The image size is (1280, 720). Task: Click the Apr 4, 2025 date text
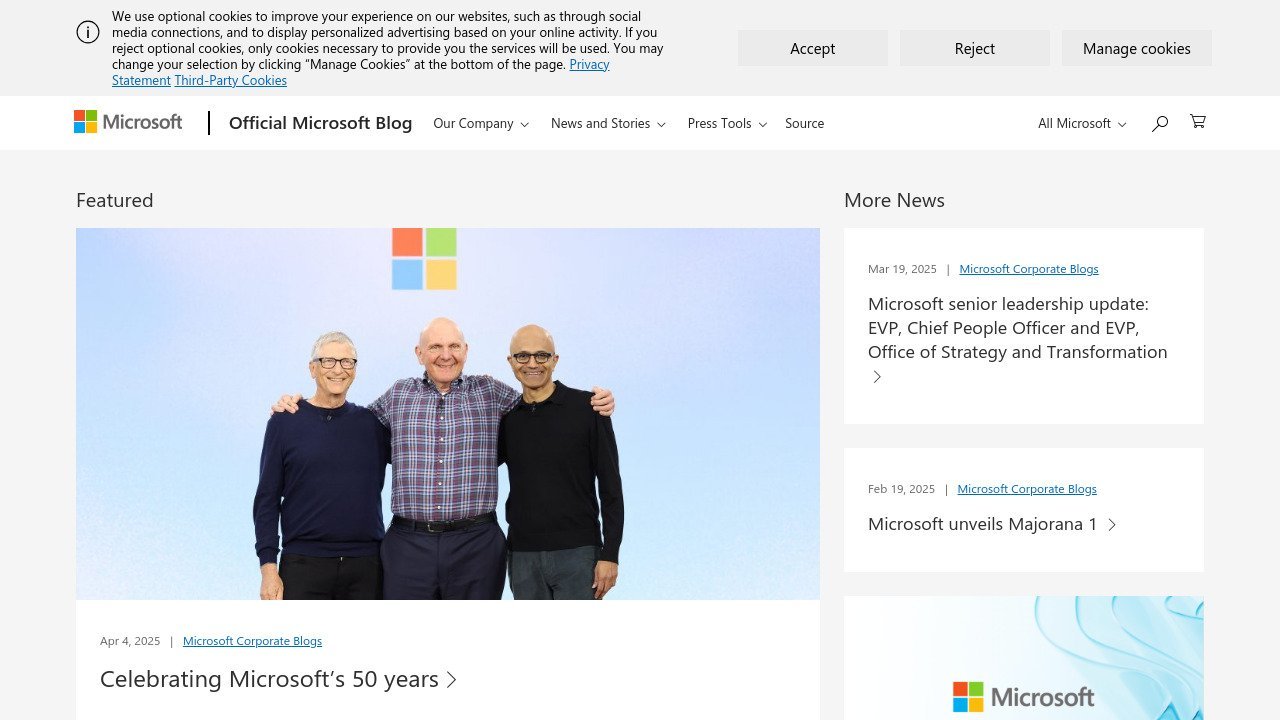130,641
